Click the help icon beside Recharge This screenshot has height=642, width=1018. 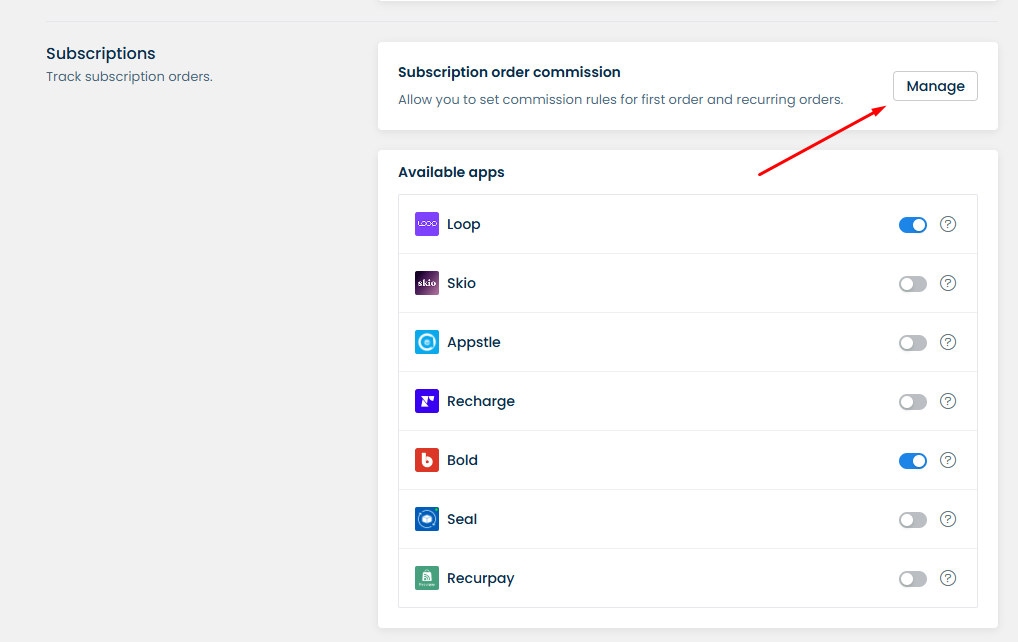point(949,401)
